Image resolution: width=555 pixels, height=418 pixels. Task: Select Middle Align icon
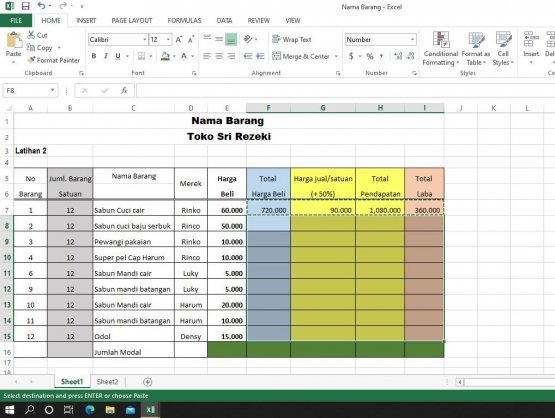pos(219,39)
